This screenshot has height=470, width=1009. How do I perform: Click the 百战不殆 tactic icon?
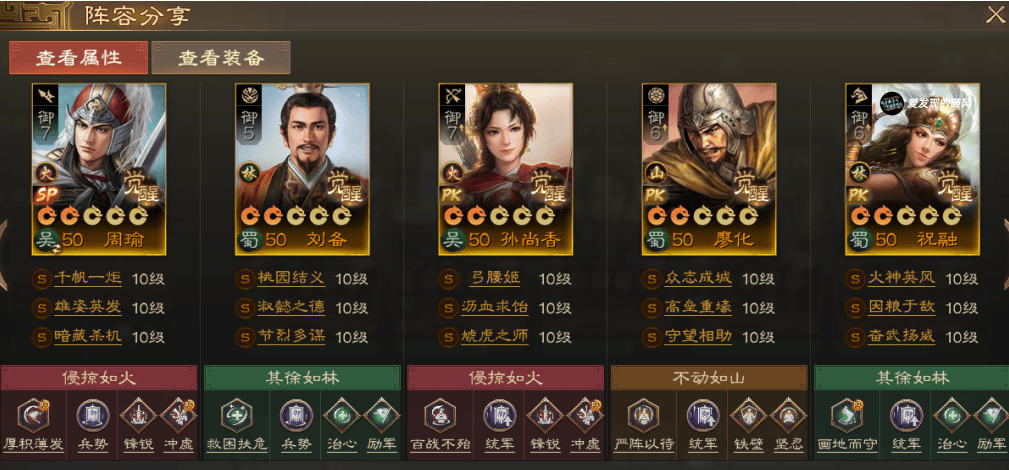click(x=439, y=415)
